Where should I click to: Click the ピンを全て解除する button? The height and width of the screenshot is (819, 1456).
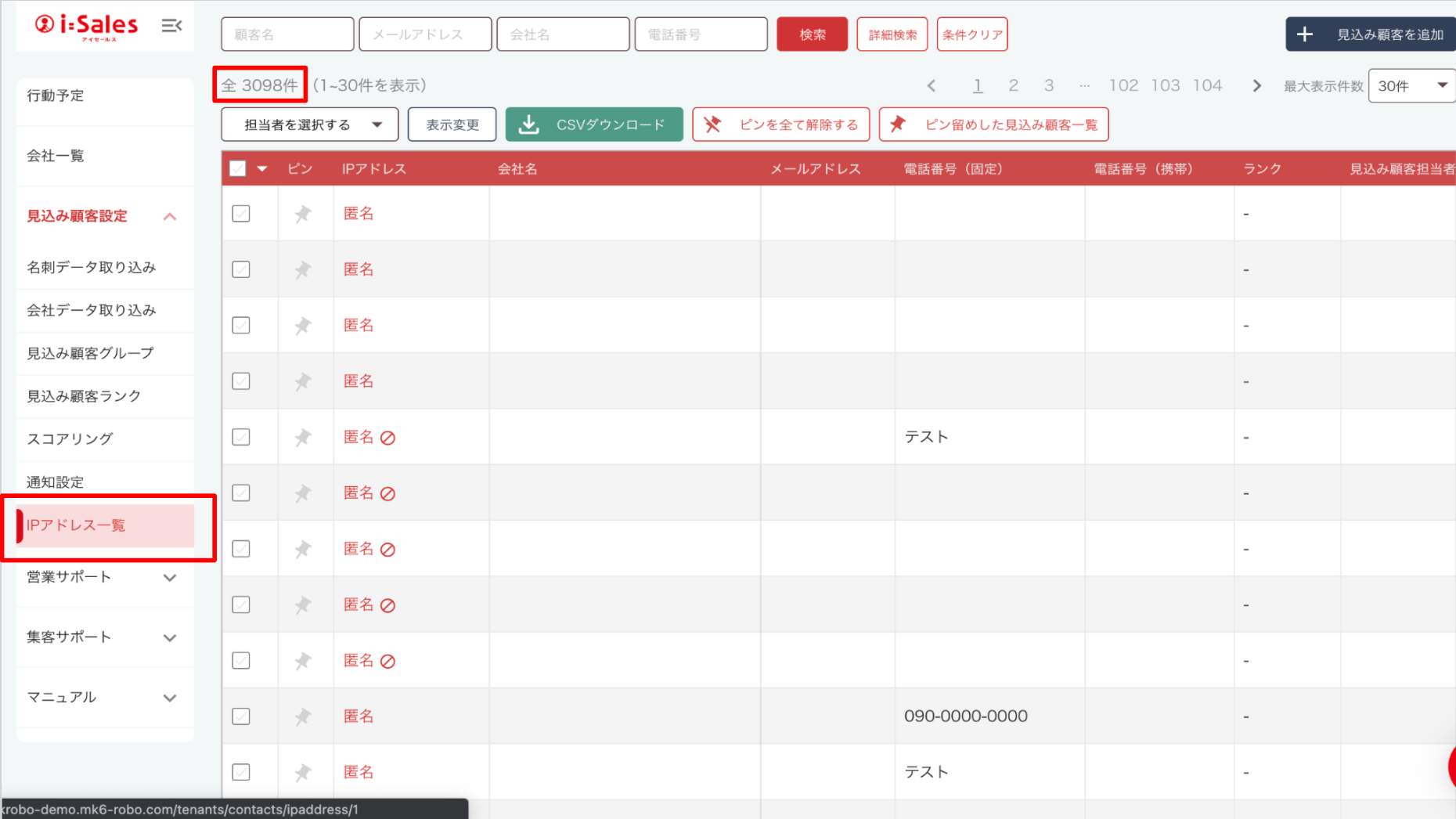tap(780, 124)
